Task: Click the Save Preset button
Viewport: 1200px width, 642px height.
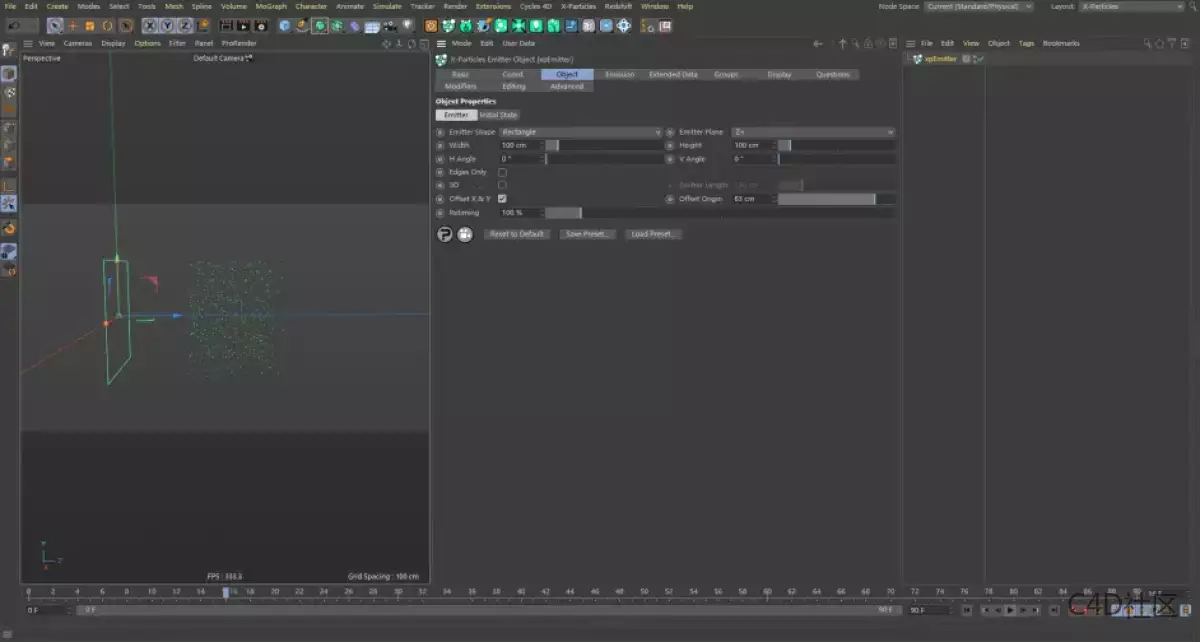Action: pyautogui.click(x=587, y=233)
